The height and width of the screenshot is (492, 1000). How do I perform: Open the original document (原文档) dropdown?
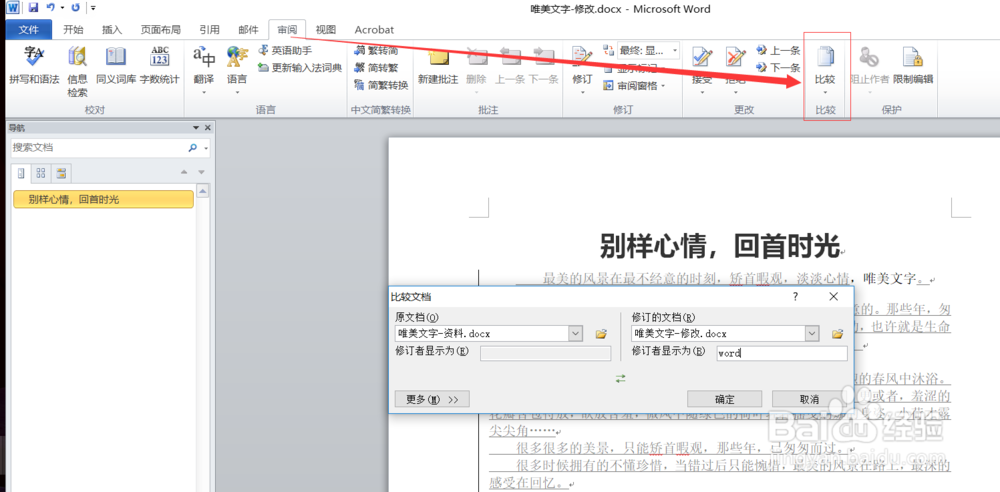click(575, 333)
